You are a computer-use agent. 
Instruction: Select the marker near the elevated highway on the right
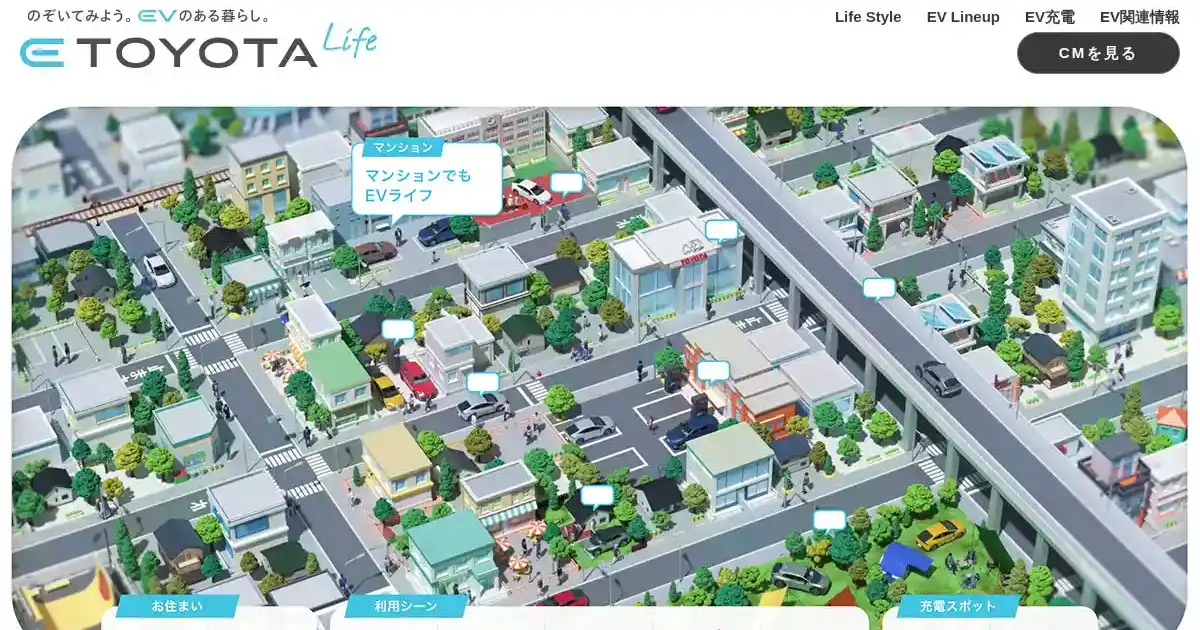[x=878, y=288]
